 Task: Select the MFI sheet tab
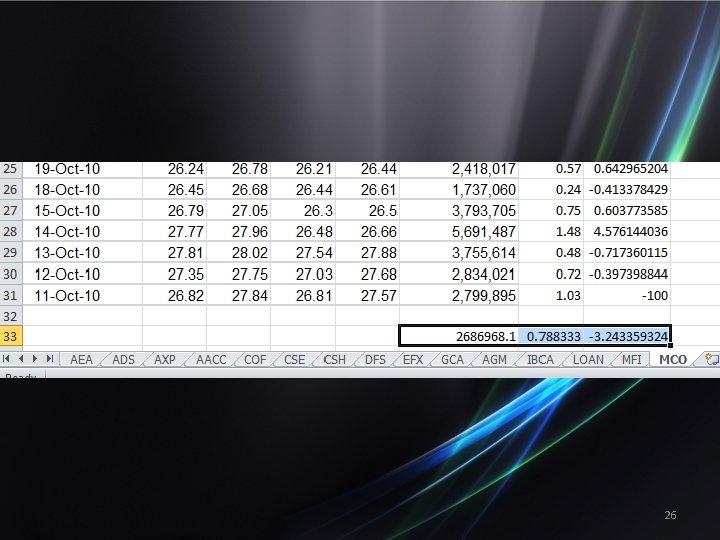(631, 360)
